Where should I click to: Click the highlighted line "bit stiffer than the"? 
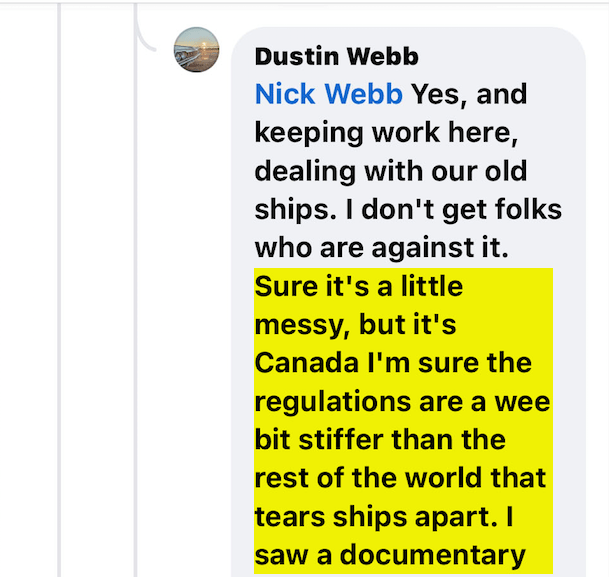[380, 440]
